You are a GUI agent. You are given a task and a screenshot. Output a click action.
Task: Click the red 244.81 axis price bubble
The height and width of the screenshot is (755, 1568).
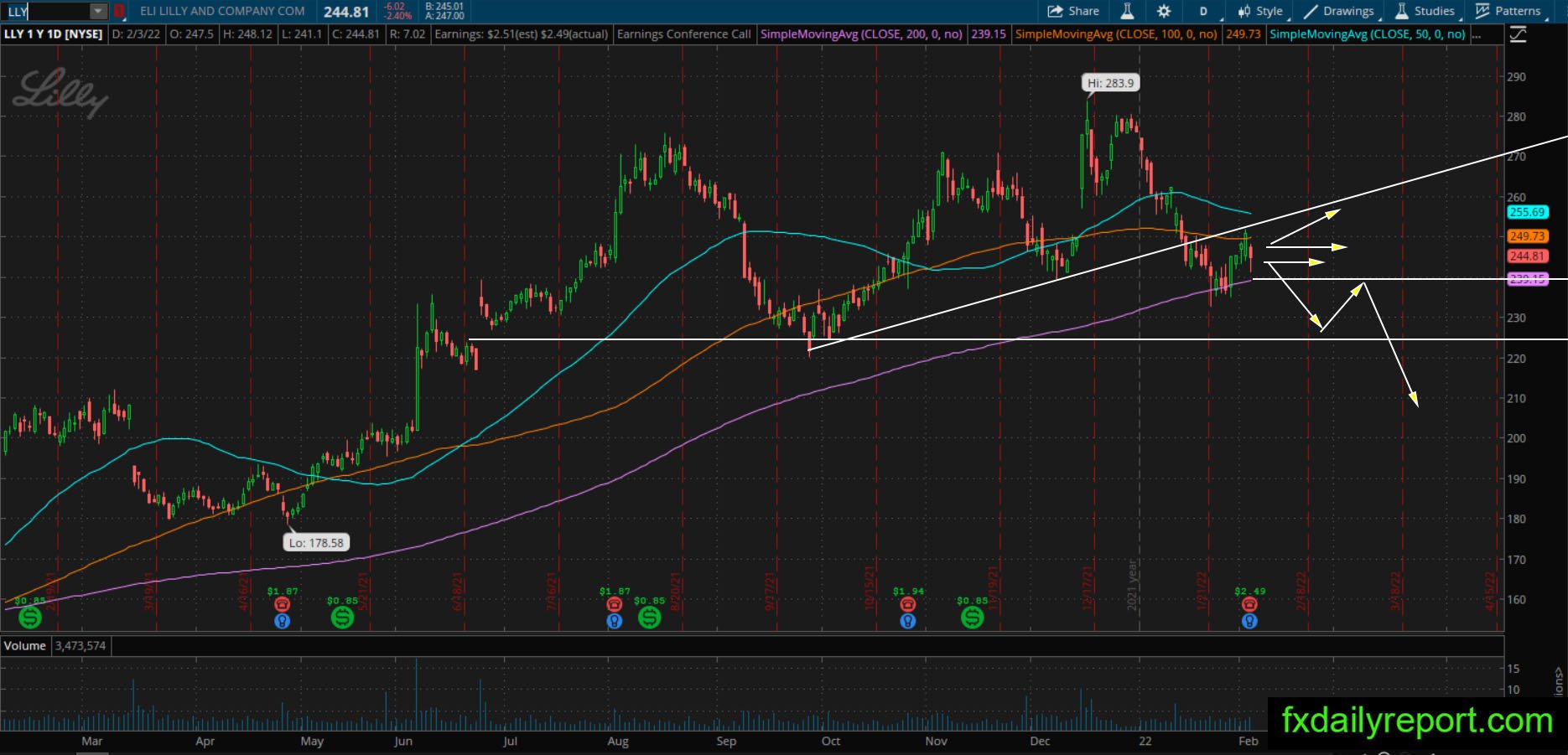point(1527,256)
